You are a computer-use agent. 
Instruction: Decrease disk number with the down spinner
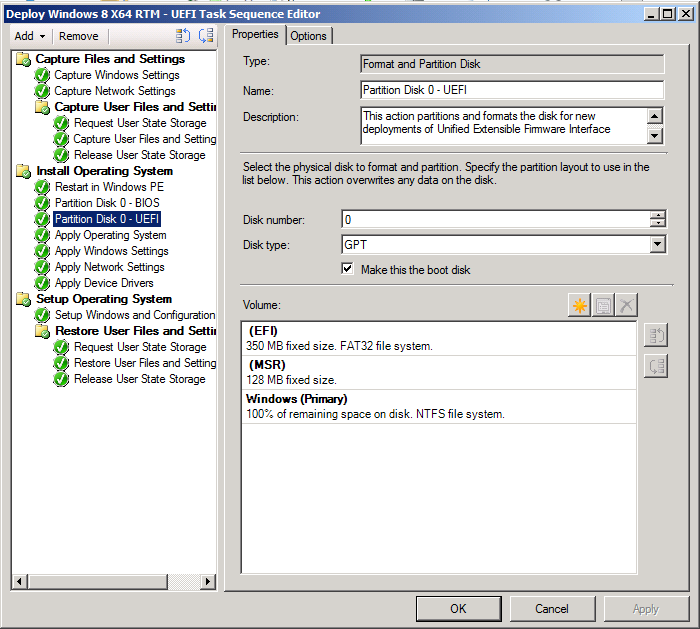[658, 223]
